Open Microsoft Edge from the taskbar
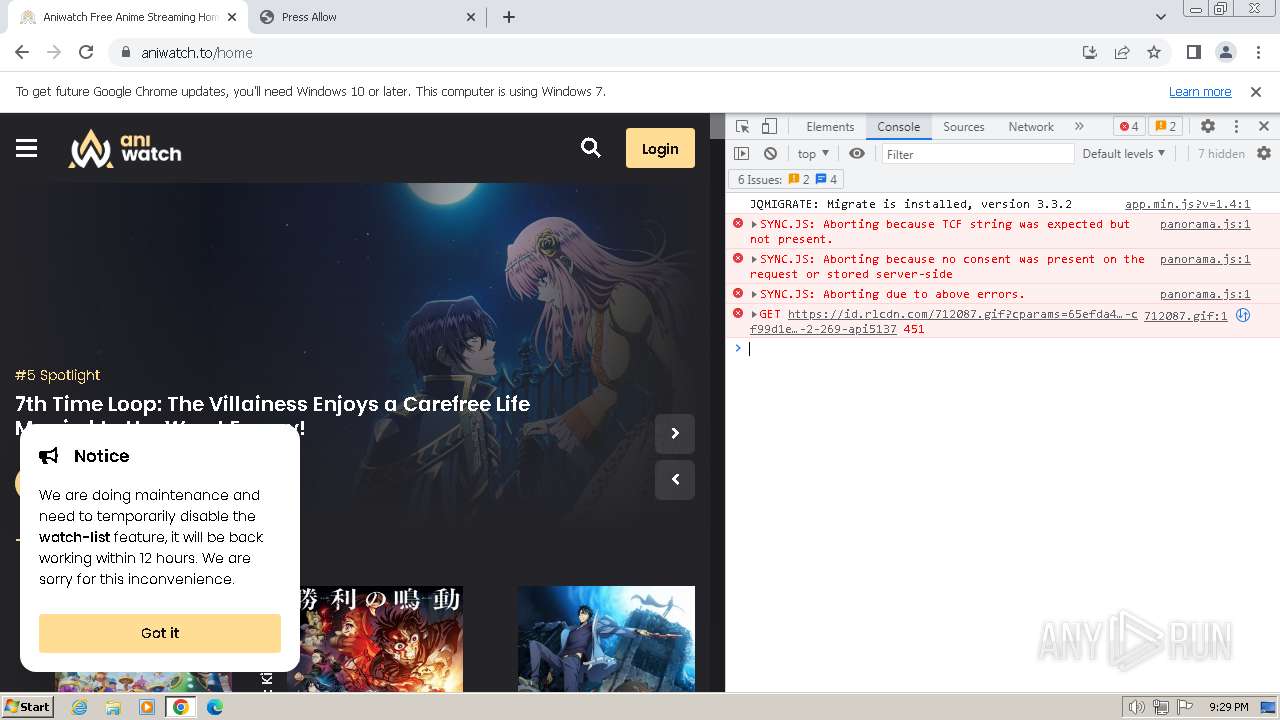Viewport: 1280px width, 720px height. click(214, 707)
